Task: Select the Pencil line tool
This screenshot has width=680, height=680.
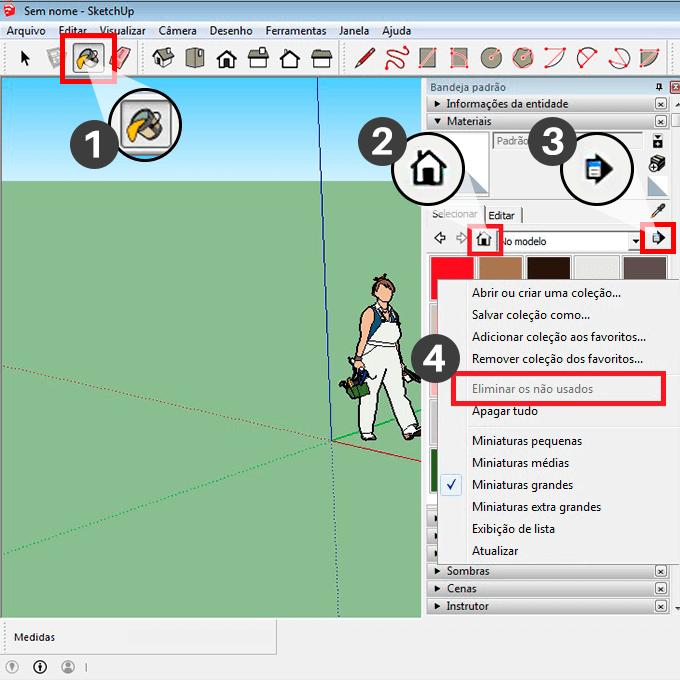Action: [365, 58]
